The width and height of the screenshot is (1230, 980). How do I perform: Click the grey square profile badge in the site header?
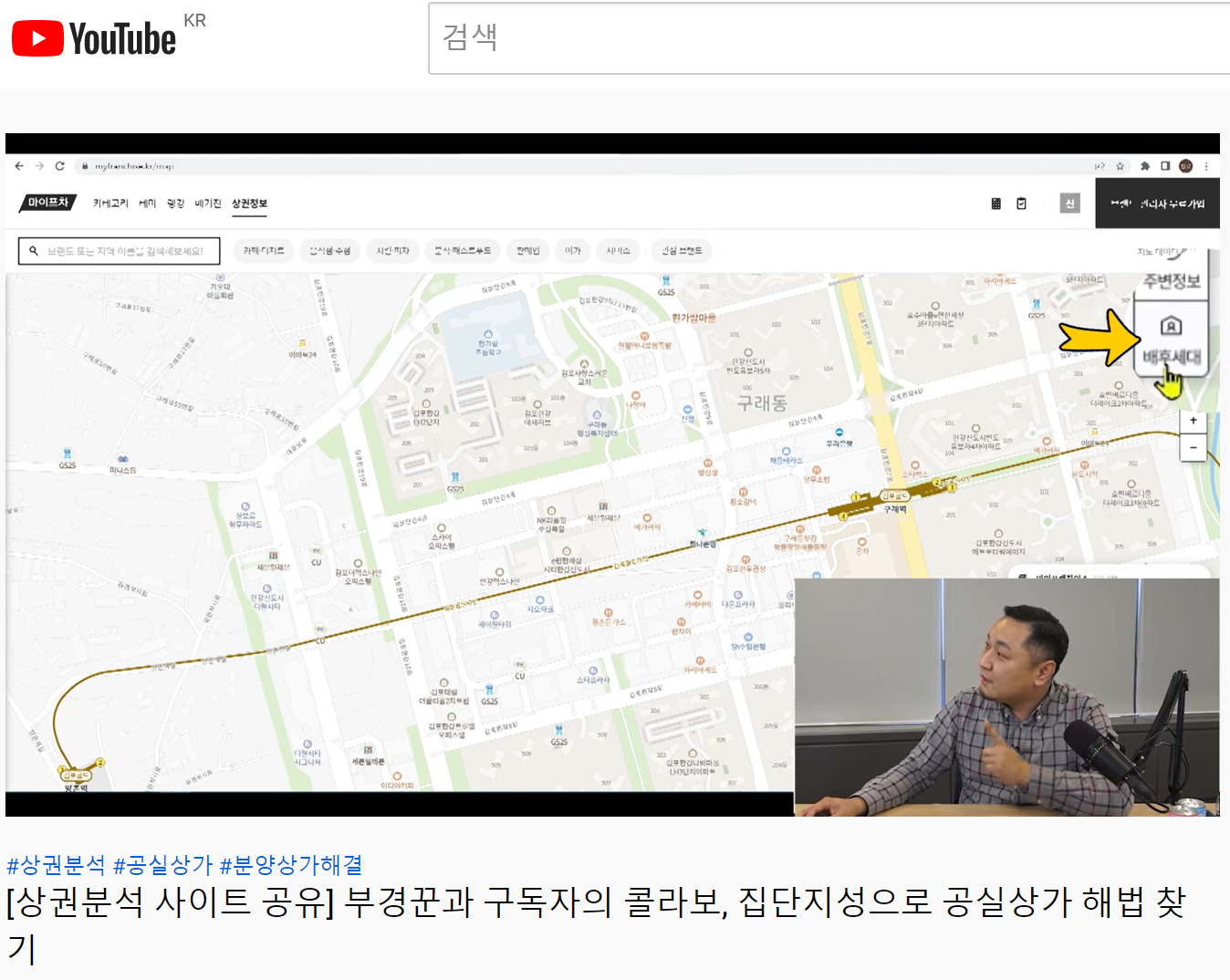(x=1070, y=203)
